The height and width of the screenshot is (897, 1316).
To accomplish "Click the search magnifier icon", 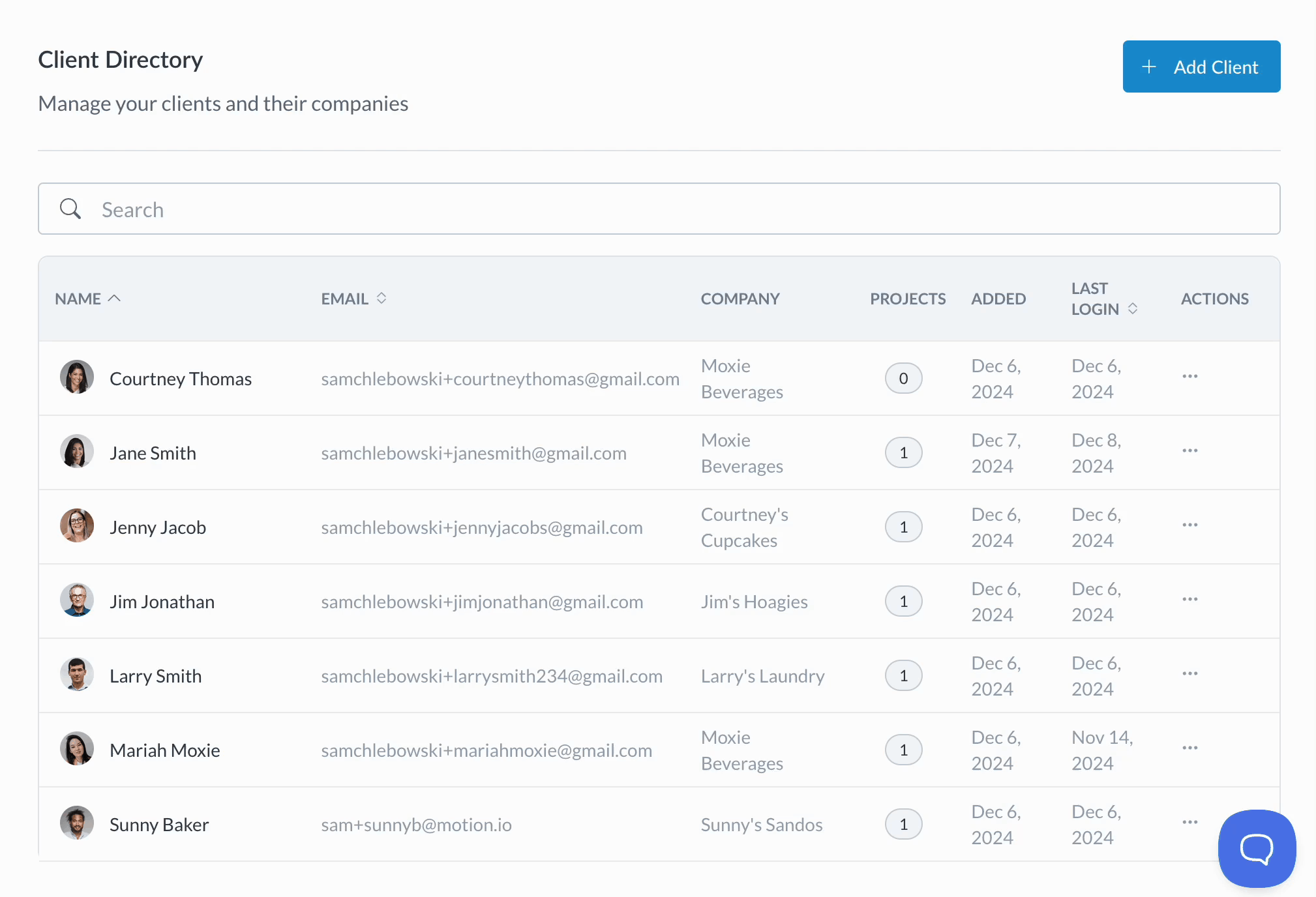I will 70,209.
